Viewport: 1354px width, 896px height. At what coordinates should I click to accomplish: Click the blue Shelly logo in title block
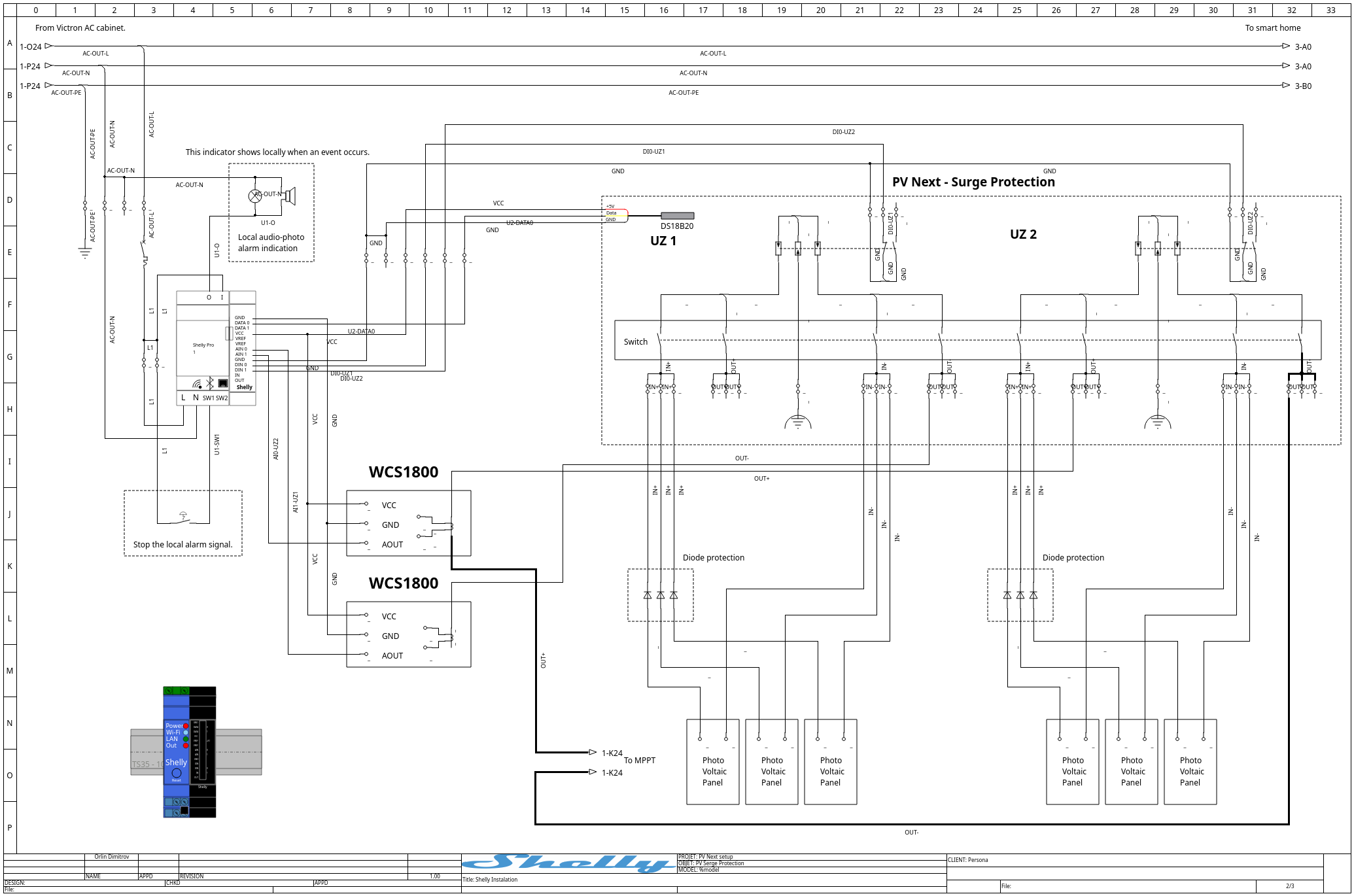[569, 863]
